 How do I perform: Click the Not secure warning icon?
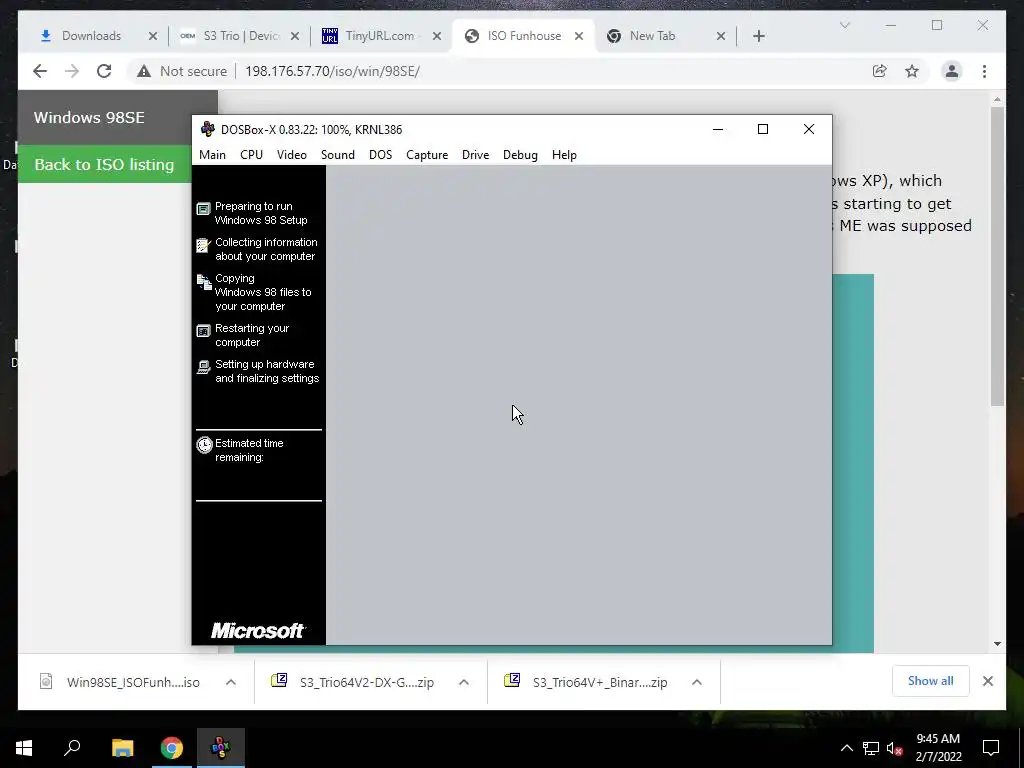[x=144, y=71]
